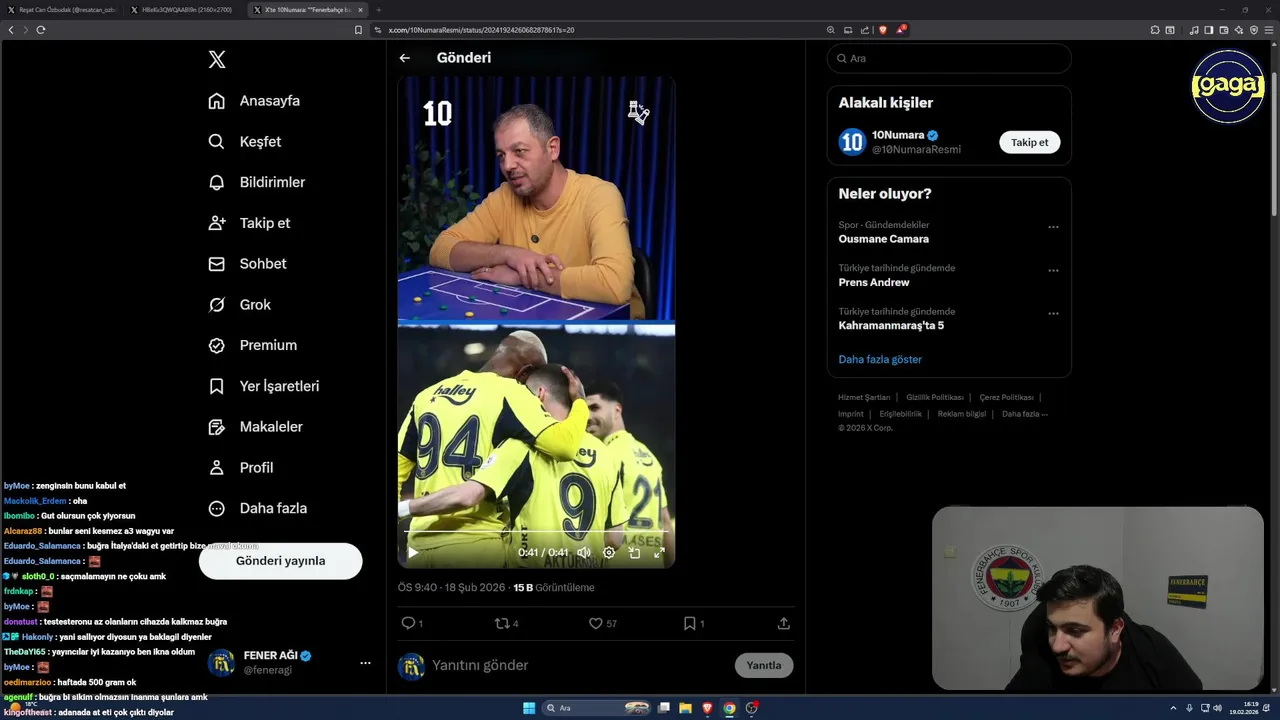Open Makaleler articles
Viewport: 1280px width, 720px height.
(255, 427)
